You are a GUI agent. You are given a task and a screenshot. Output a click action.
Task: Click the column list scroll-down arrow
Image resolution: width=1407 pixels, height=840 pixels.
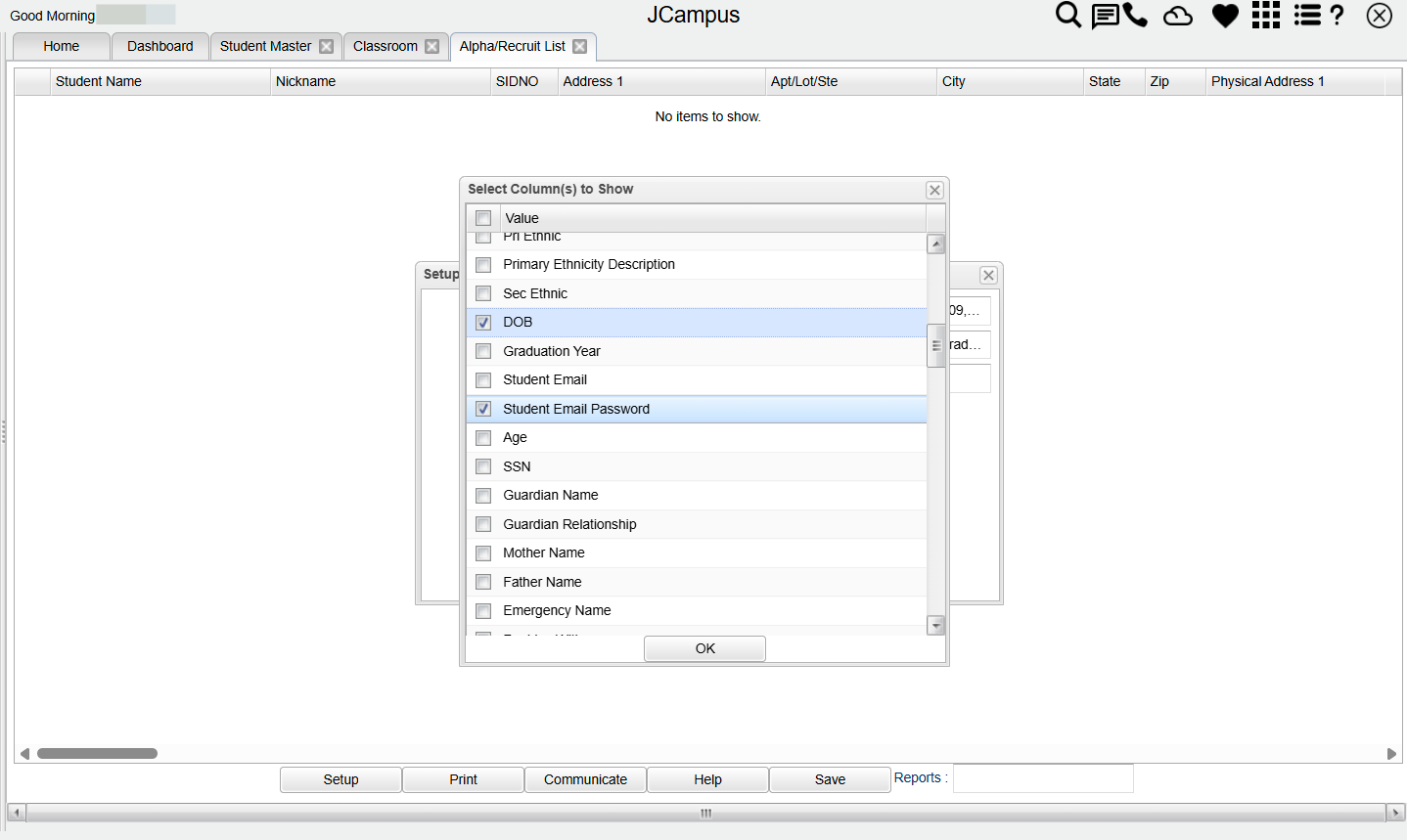[x=936, y=626]
